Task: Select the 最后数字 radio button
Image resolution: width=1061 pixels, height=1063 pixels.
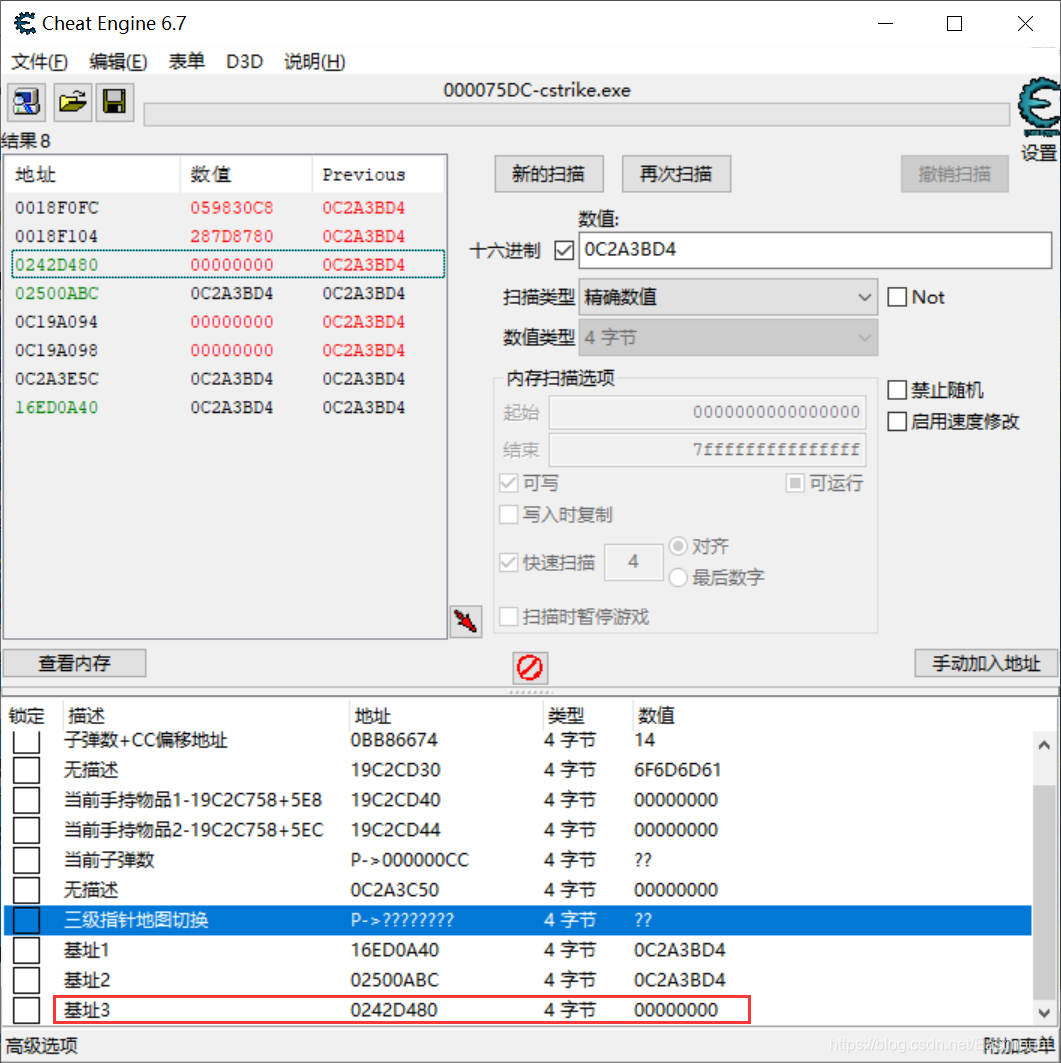Action: [x=678, y=578]
